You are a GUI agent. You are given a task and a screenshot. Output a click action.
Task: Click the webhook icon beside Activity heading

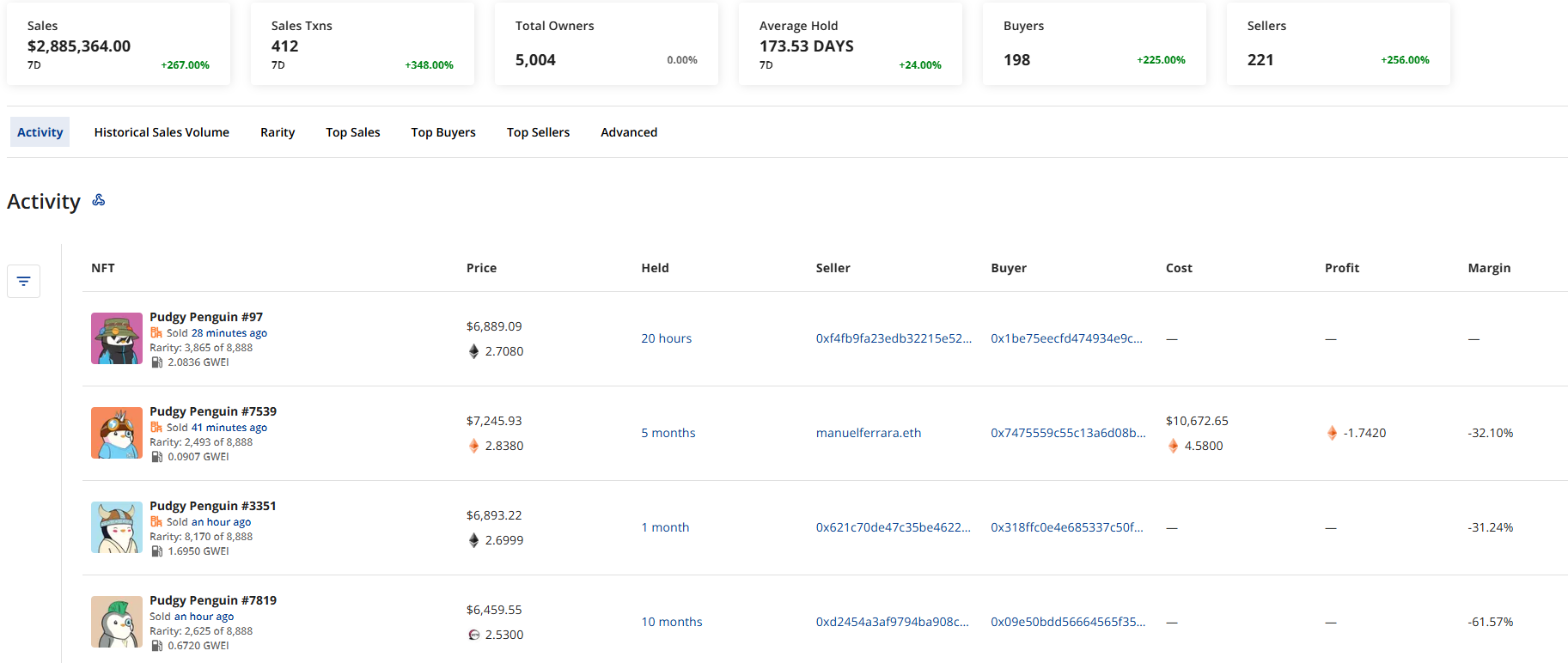tap(99, 200)
